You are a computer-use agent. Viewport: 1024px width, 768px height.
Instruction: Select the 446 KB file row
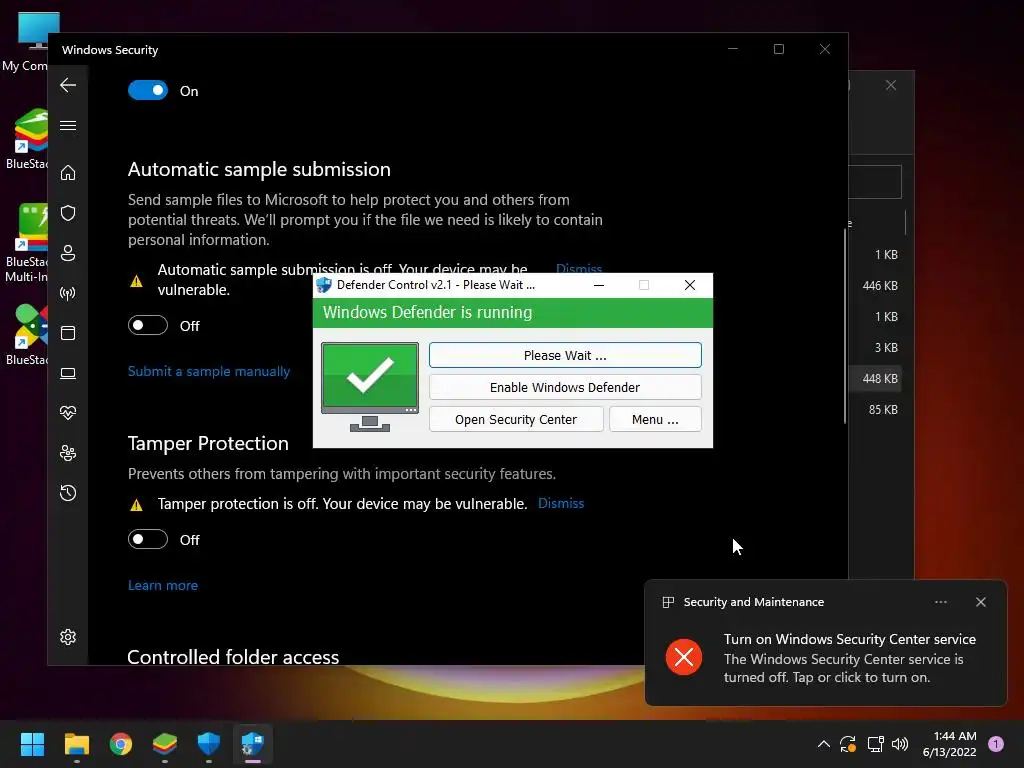(x=875, y=285)
